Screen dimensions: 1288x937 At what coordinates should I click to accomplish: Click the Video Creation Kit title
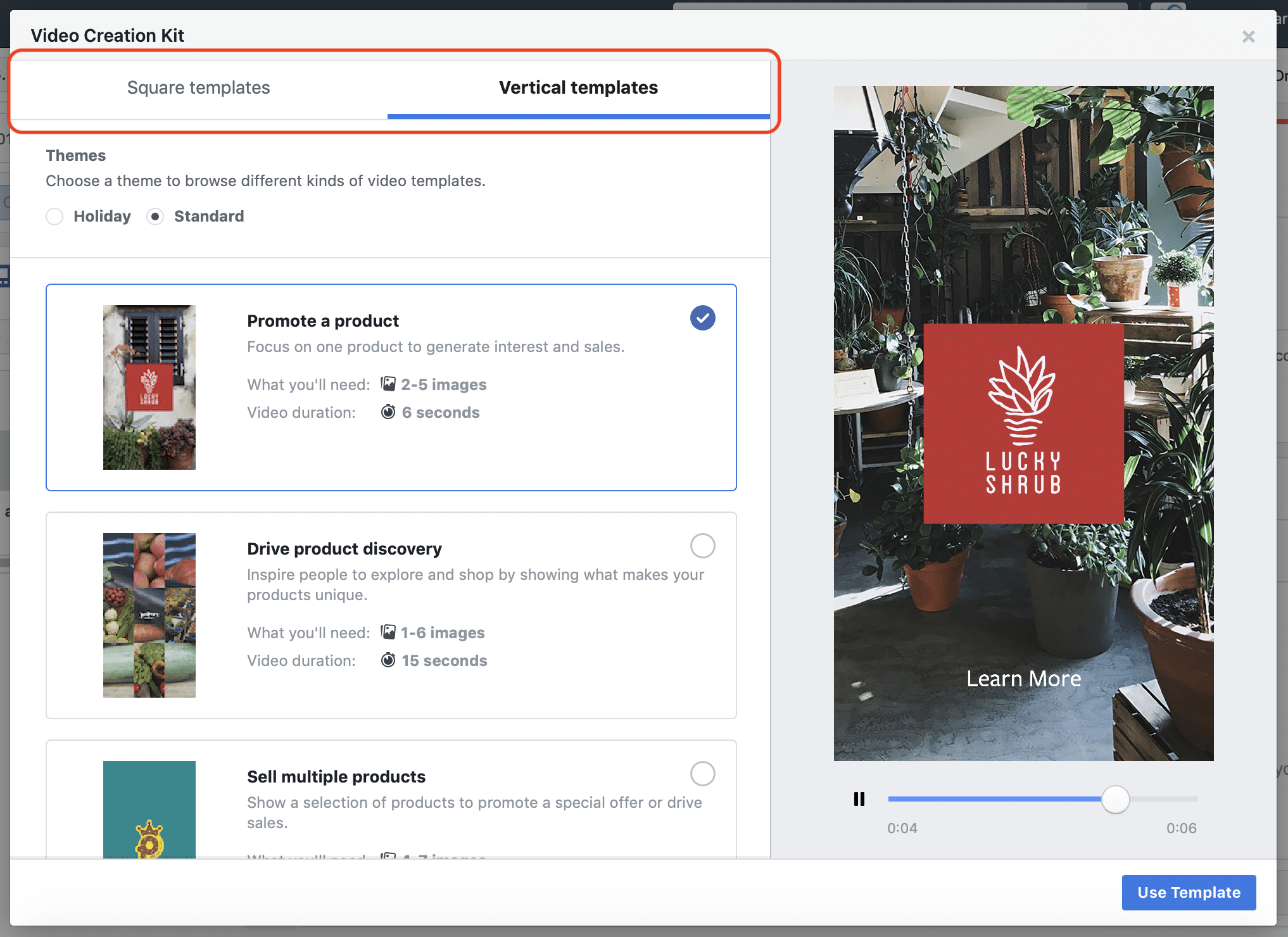(x=108, y=35)
